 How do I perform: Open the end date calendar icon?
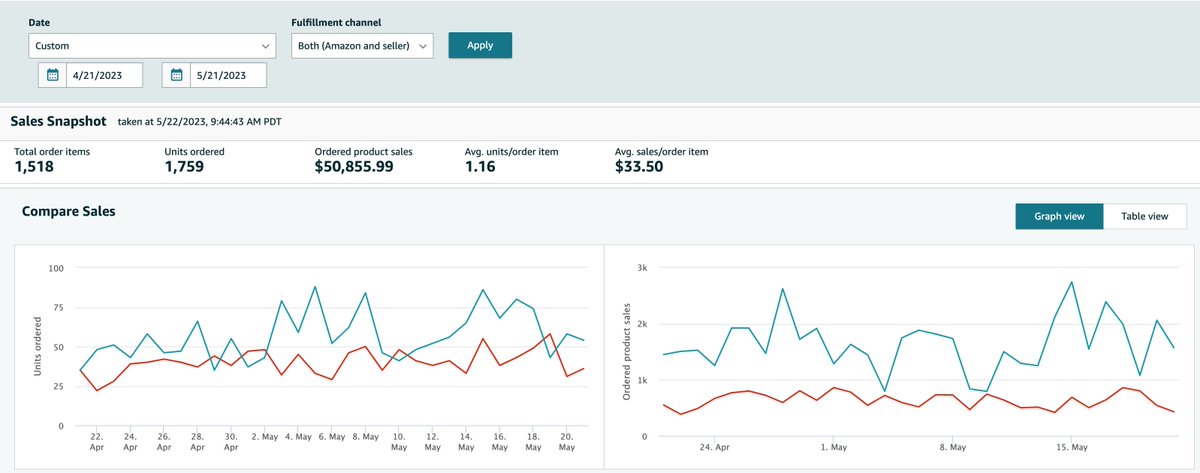pos(177,75)
